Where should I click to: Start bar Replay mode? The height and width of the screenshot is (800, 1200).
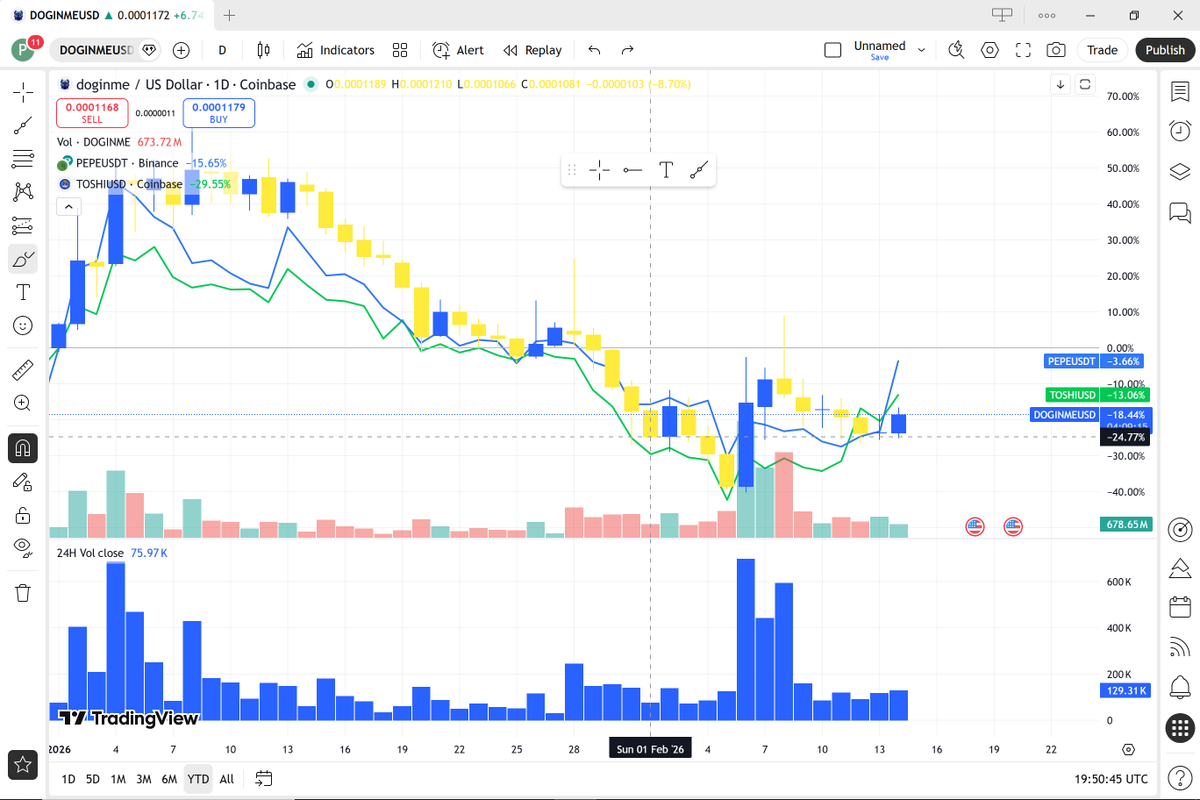click(532, 50)
